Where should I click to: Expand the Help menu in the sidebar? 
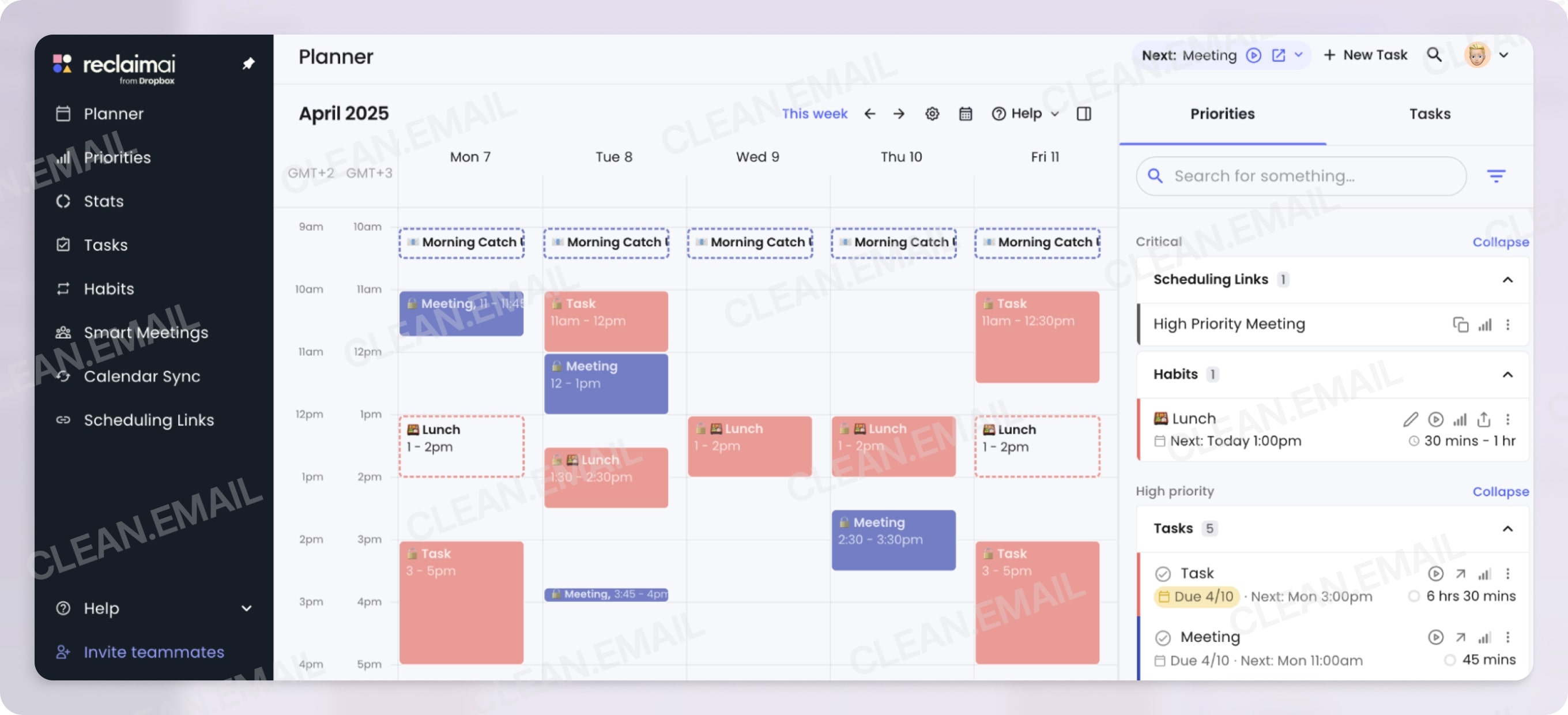[247, 608]
